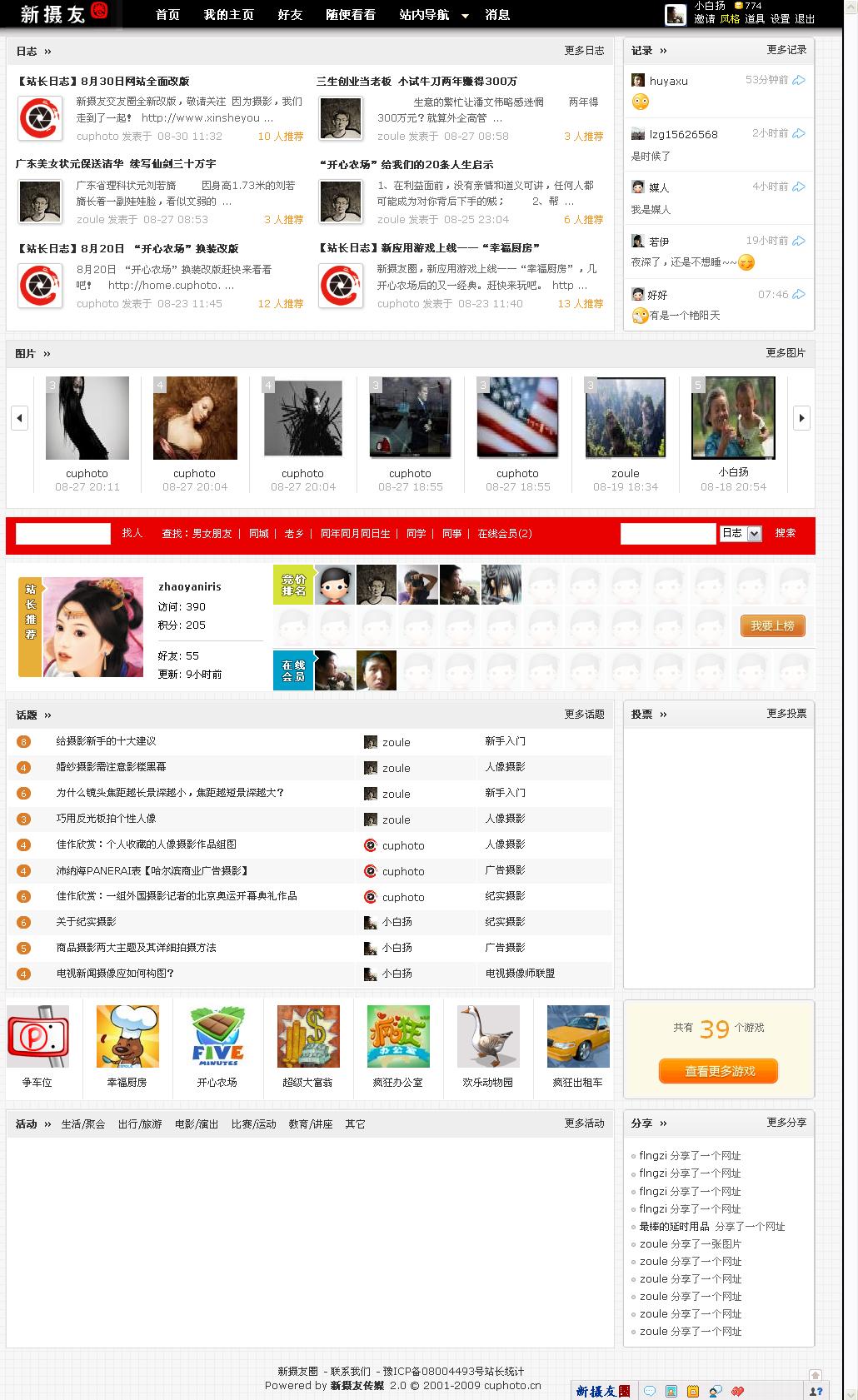Open the 争车位 parking game icon

(37, 1036)
